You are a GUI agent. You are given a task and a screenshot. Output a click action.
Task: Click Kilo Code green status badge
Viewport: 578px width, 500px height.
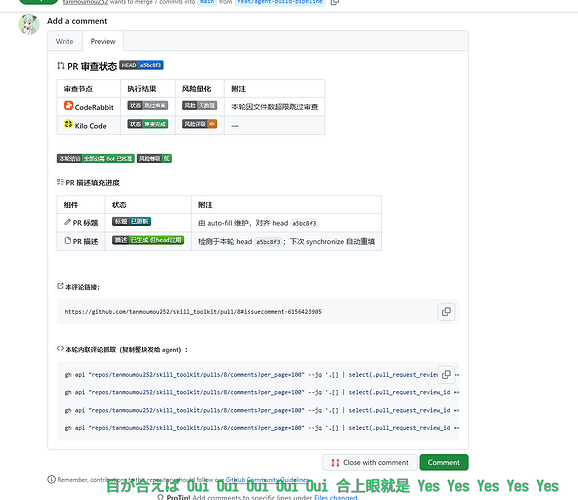point(148,124)
